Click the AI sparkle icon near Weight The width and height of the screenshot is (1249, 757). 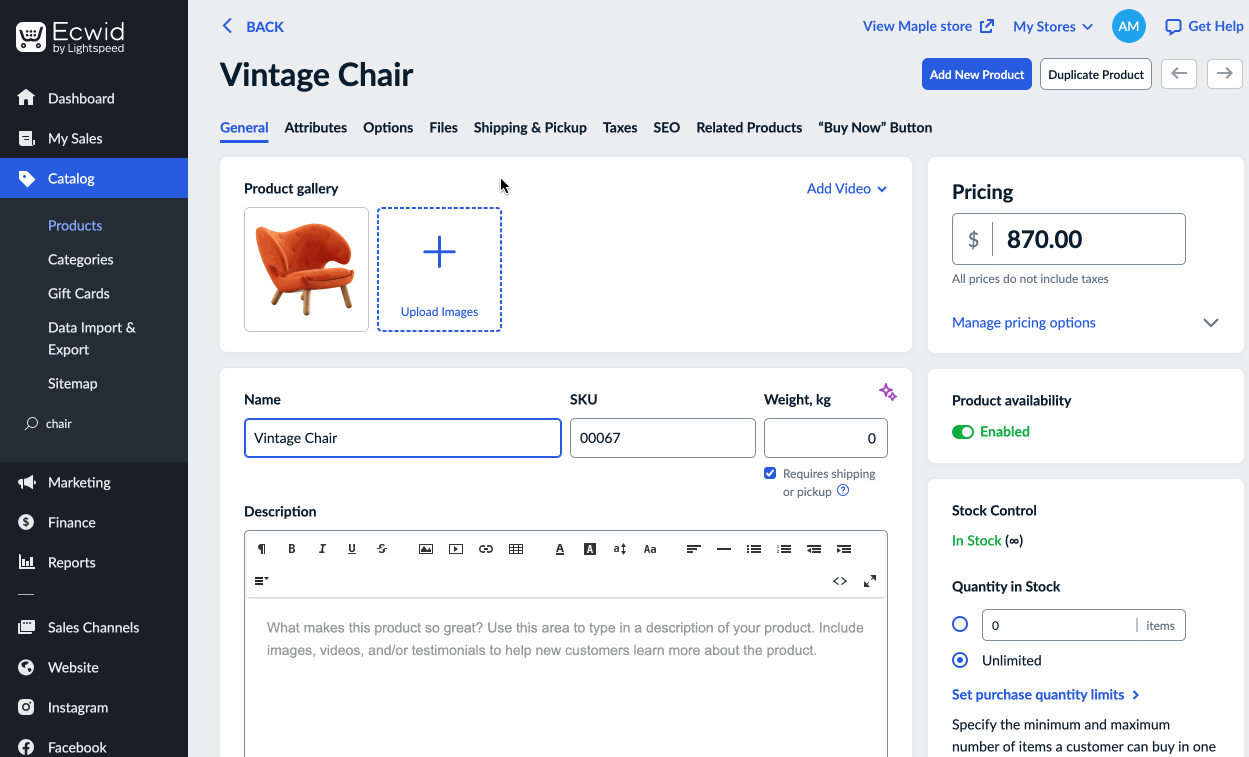pyautogui.click(x=887, y=392)
